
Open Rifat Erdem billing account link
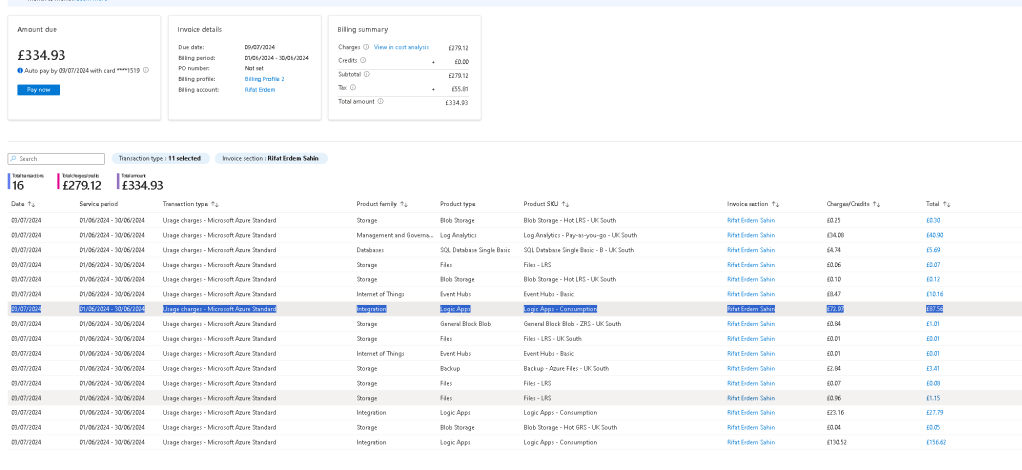pos(260,90)
